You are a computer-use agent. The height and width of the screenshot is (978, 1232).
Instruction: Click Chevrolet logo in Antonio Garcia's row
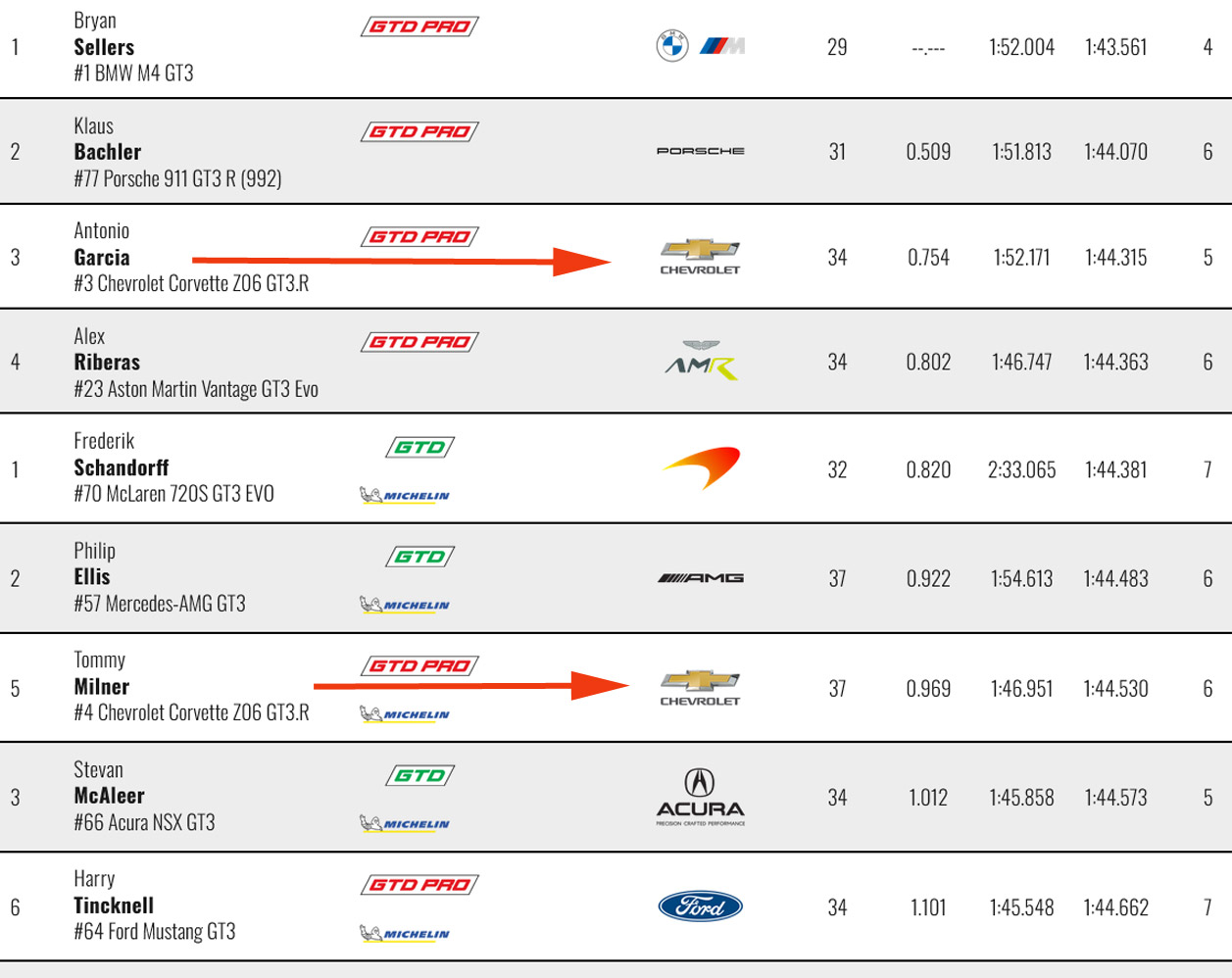click(x=700, y=257)
